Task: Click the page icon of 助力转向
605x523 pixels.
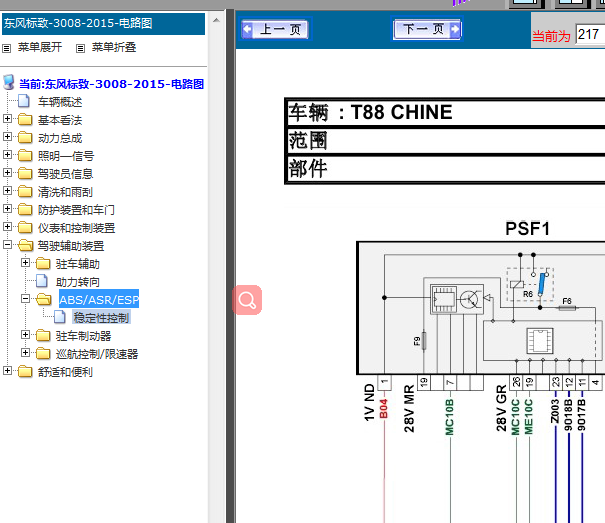Action: pos(42,281)
